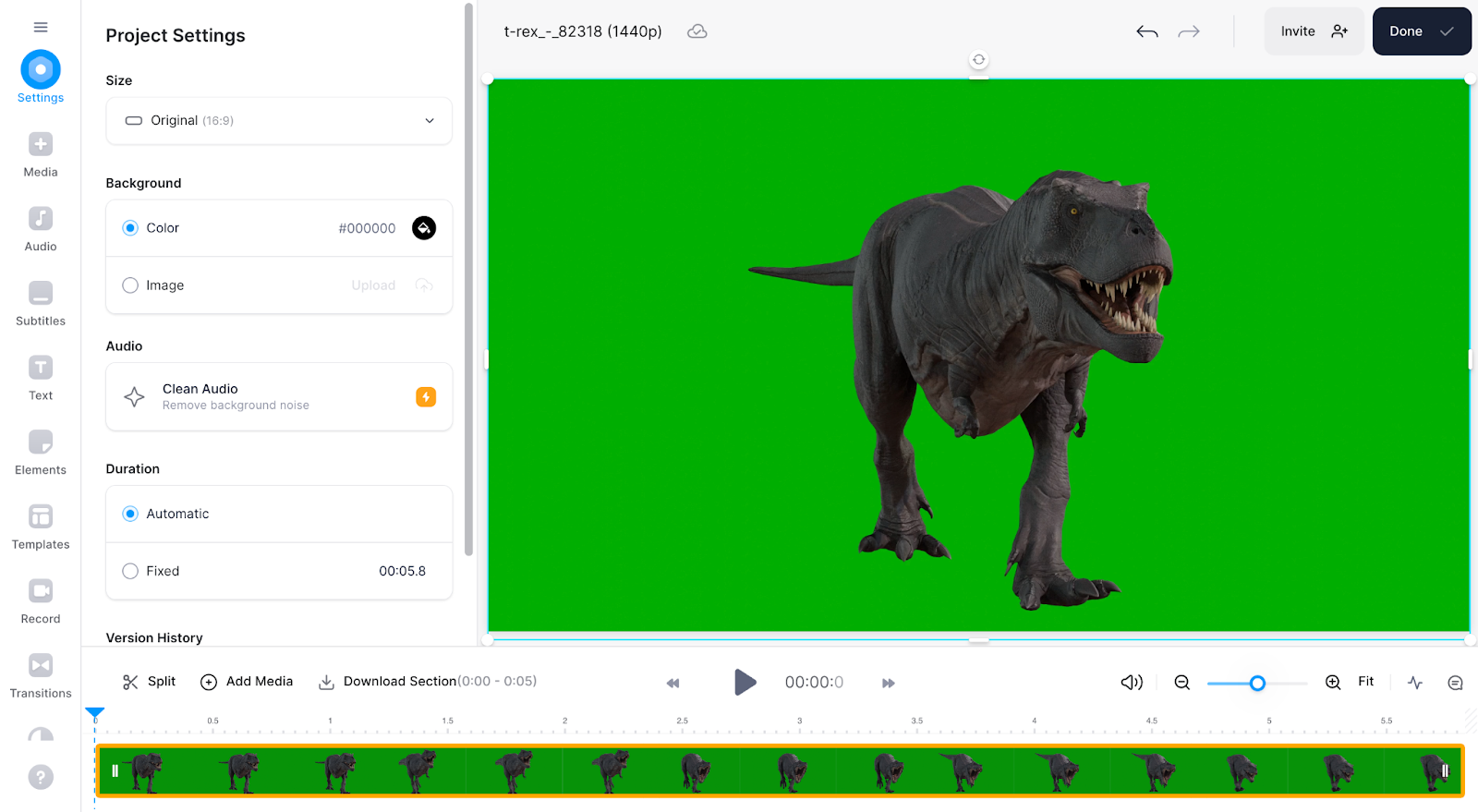Click the help question mark icon
This screenshot has width=1478, height=812.
pos(41,777)
